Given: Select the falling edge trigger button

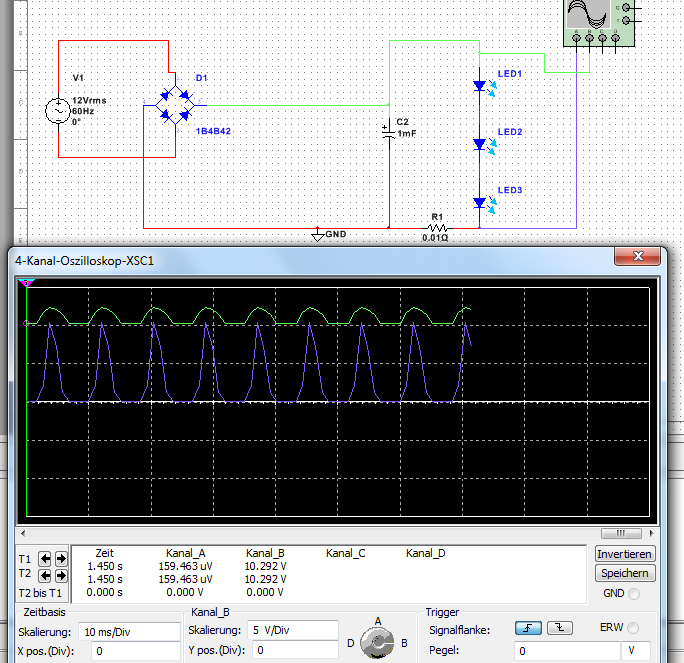Looking at the screenshot, I should (560, 628).
